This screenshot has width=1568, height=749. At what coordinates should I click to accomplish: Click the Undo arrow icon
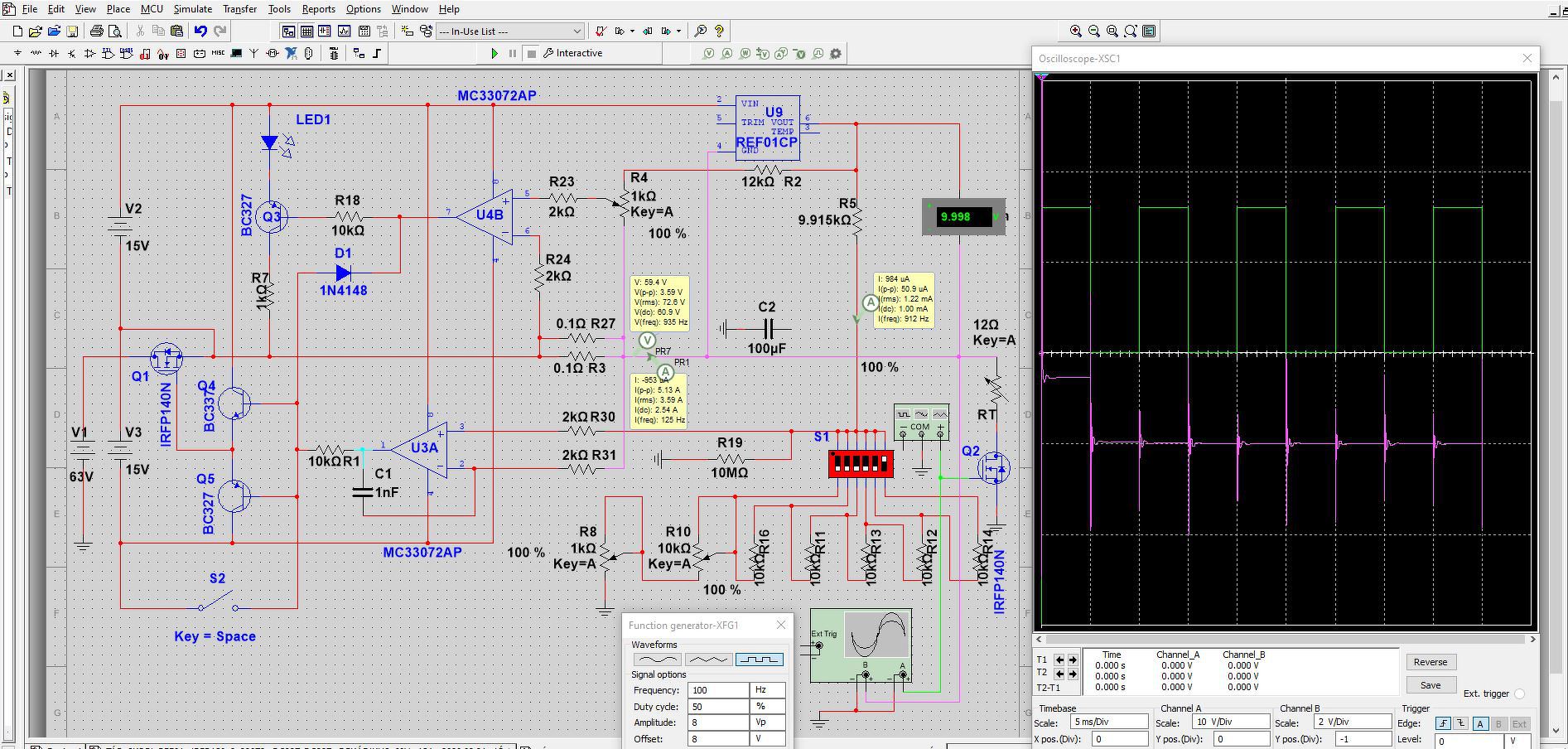coord(200,31)
